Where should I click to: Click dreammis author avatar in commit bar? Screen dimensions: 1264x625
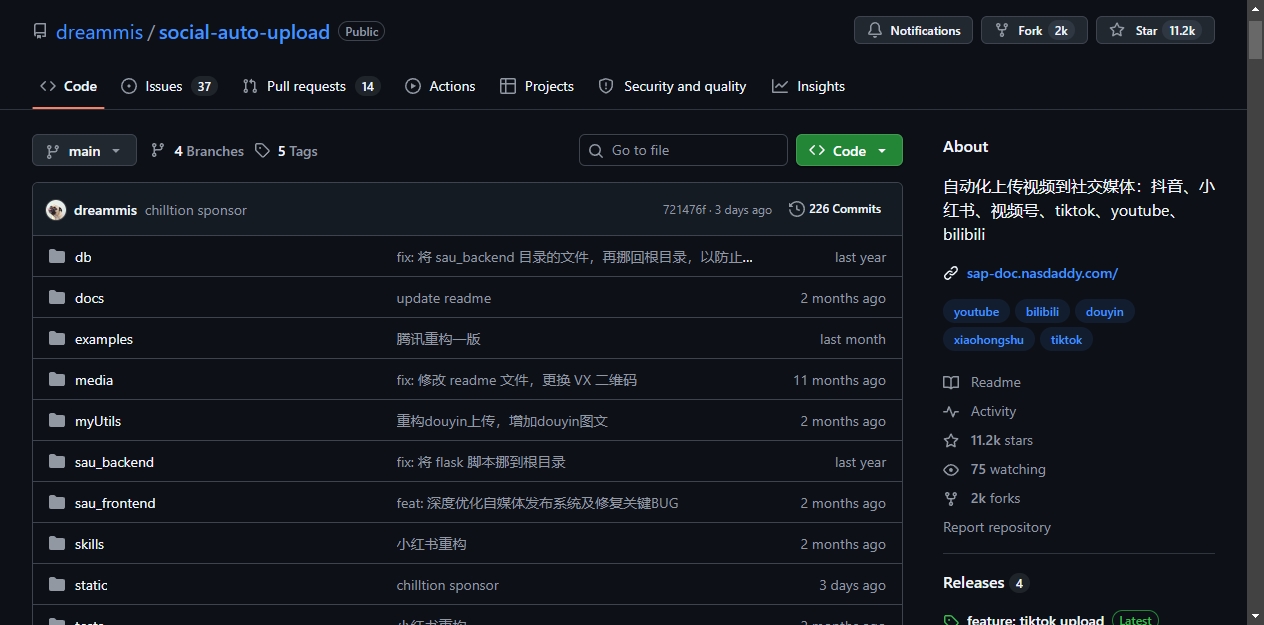click(x=56, y=210)
